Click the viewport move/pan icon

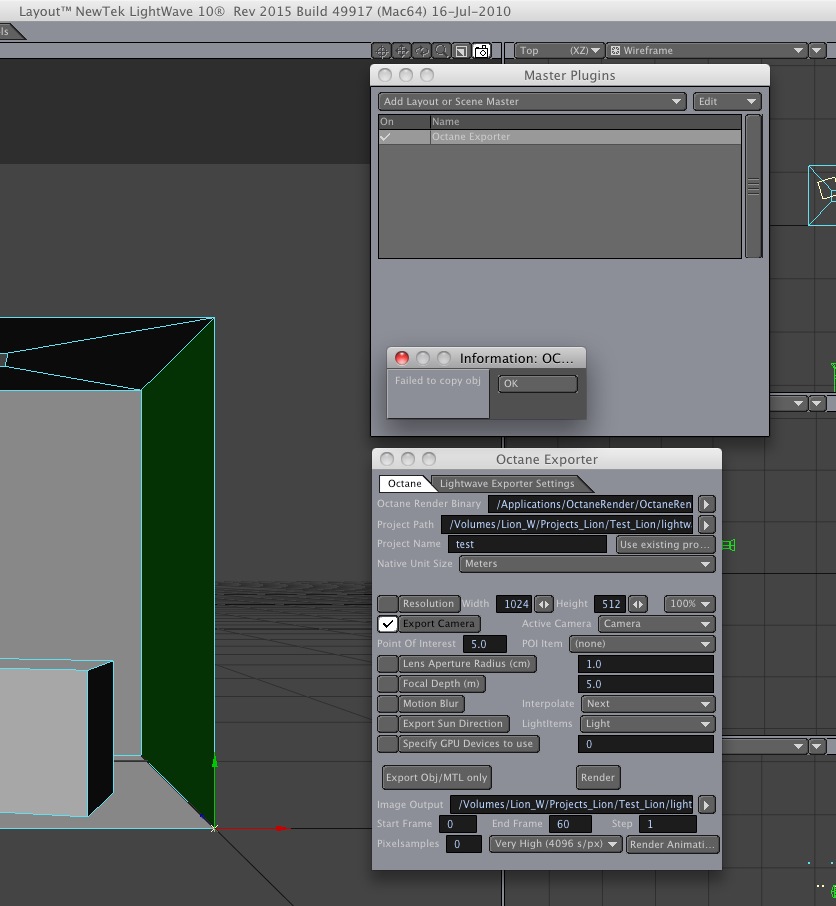tap(402, 51)
